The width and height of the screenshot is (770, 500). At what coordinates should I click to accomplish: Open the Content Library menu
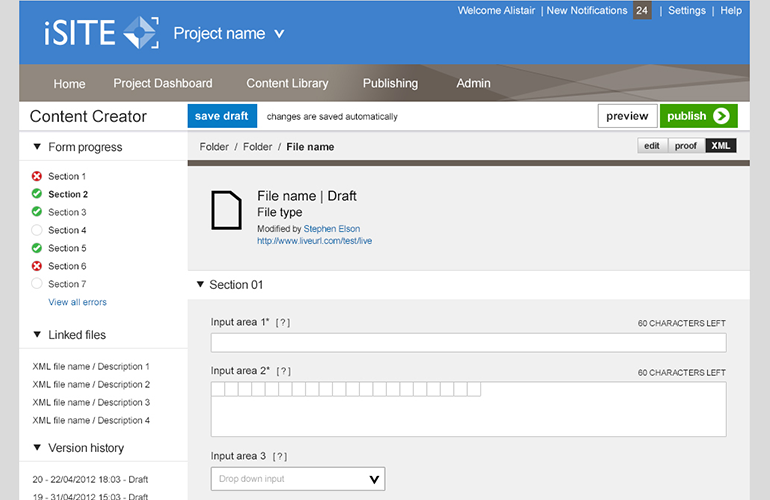[x=287, y=84]
